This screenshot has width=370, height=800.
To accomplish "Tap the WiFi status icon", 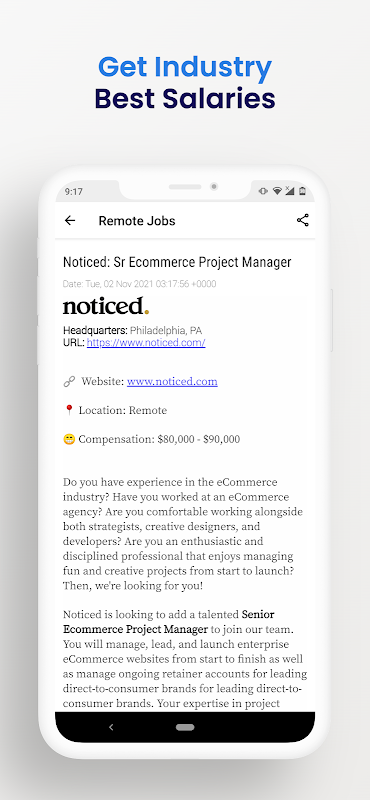I will point(277,191).
